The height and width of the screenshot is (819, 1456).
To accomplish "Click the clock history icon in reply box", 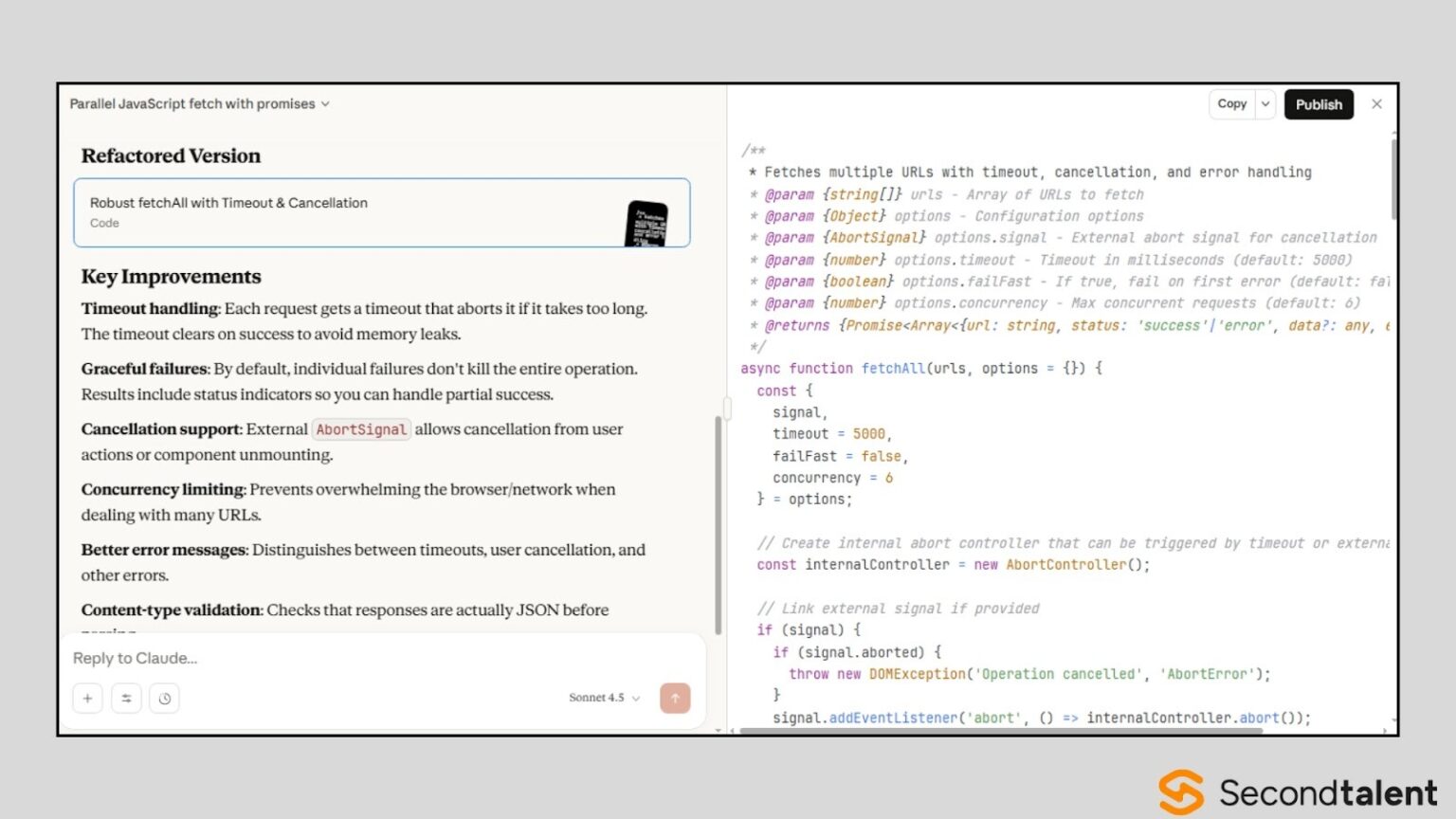I will pos(165,699).
